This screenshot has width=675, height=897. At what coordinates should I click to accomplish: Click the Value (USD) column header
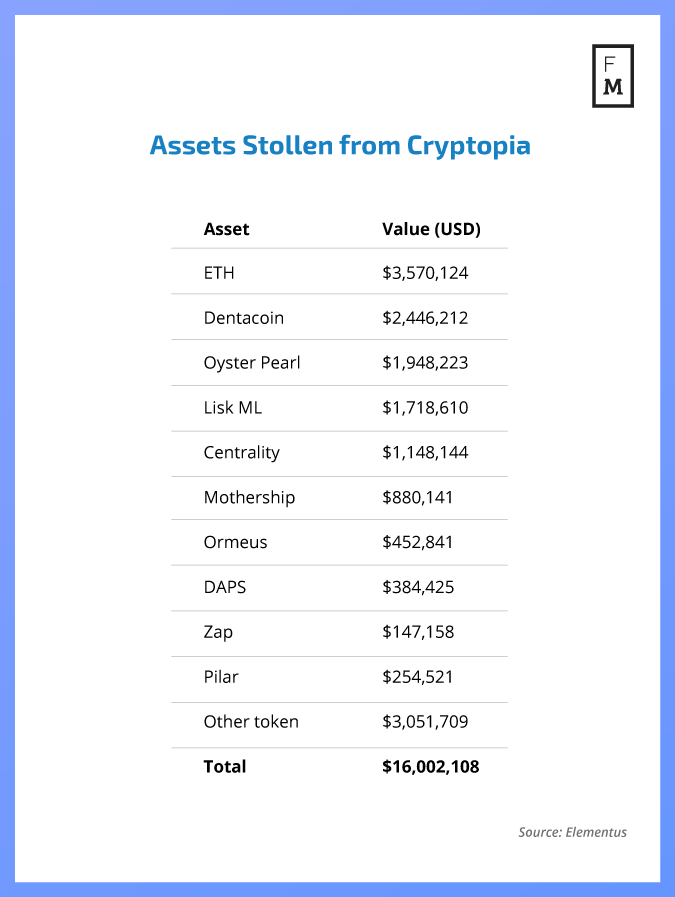(x=431, y=229)
